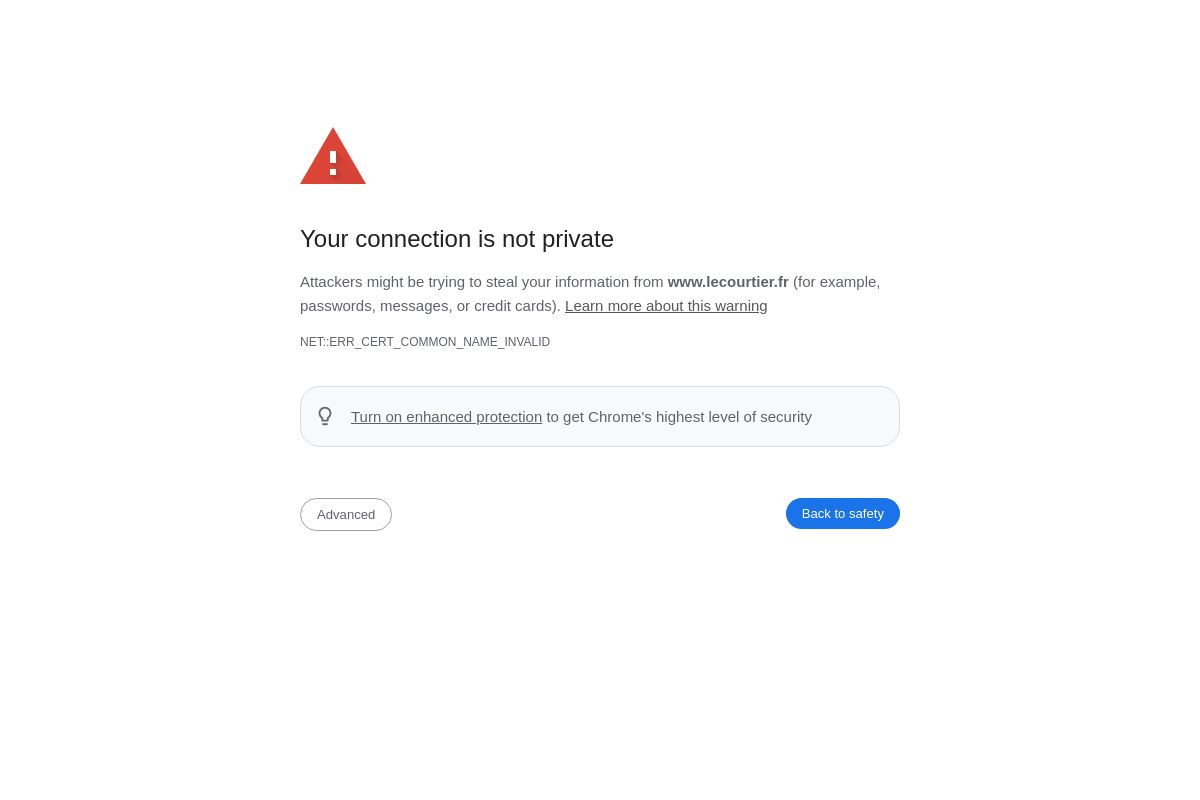Follow the Turn on enhanced protection link

pyautogui.click(x=446, y=417)
